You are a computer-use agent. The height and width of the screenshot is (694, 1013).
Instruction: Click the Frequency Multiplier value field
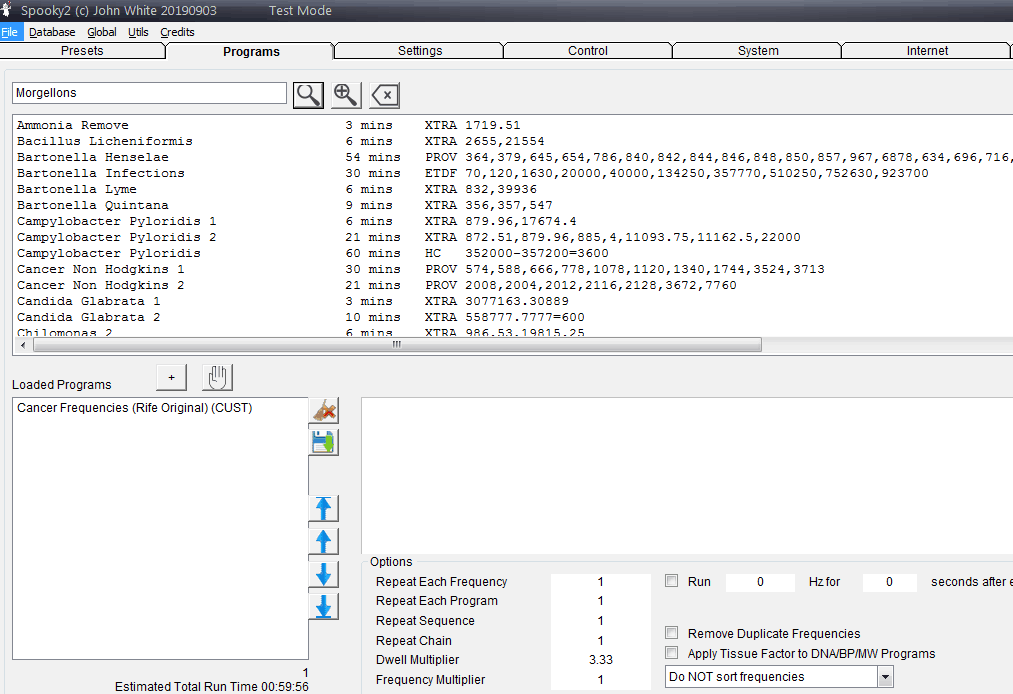click(x=601, y=680)
